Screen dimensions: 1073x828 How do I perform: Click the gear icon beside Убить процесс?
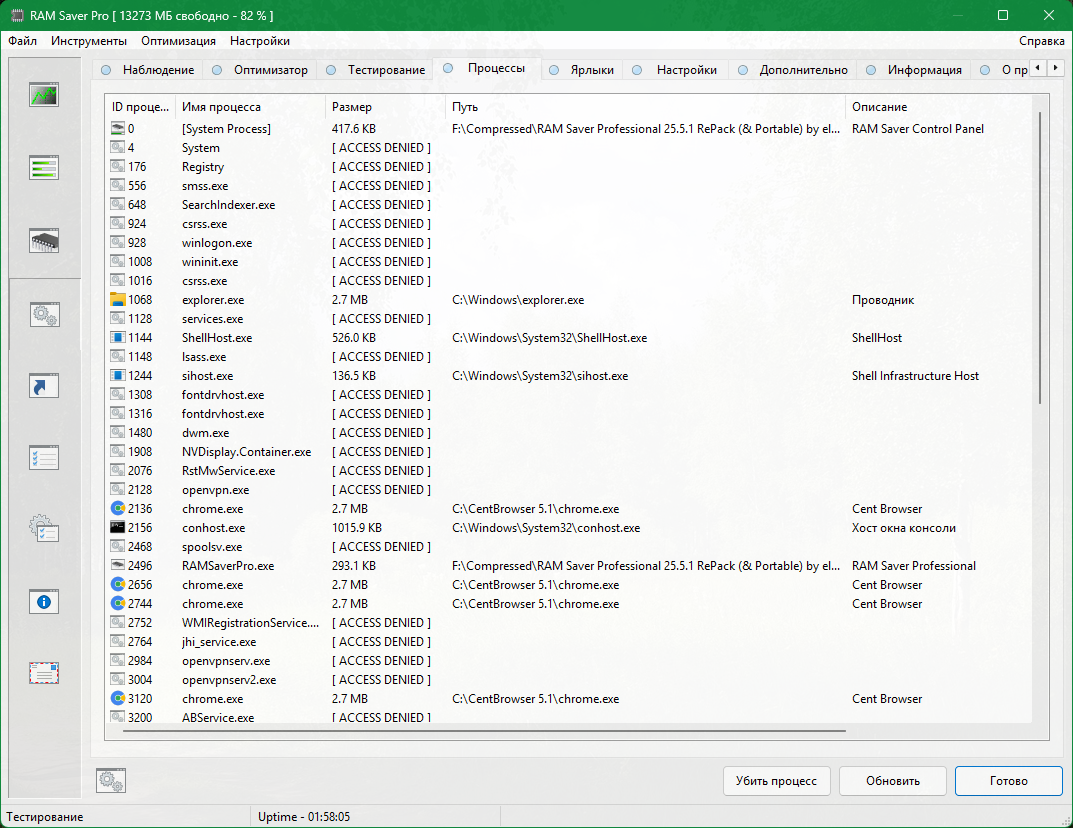click(111, 780)
